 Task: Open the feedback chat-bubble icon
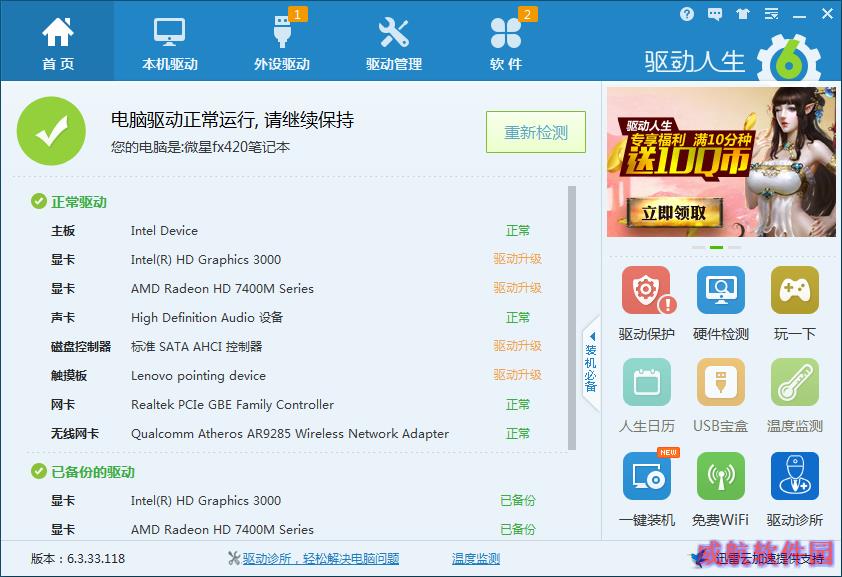tap(715, 14)
